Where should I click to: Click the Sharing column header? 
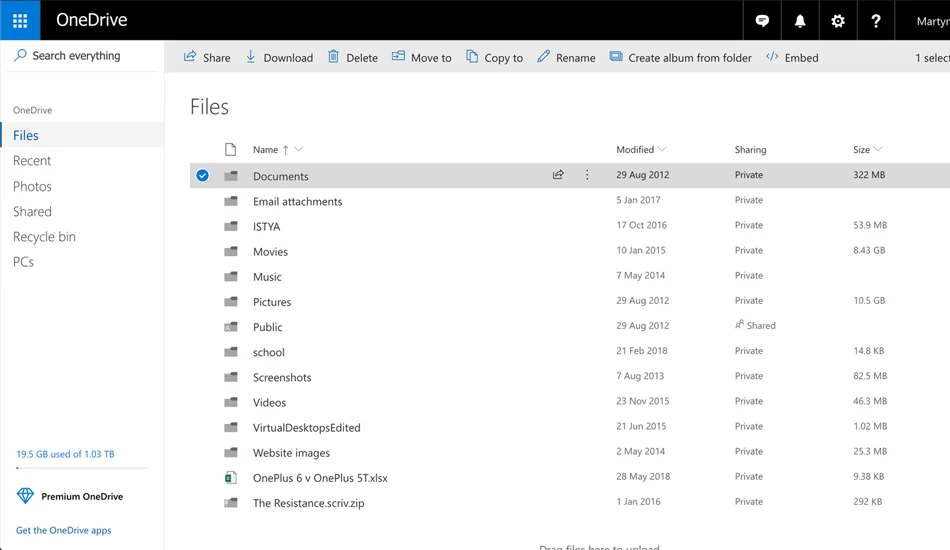click(x=750, y=150)
